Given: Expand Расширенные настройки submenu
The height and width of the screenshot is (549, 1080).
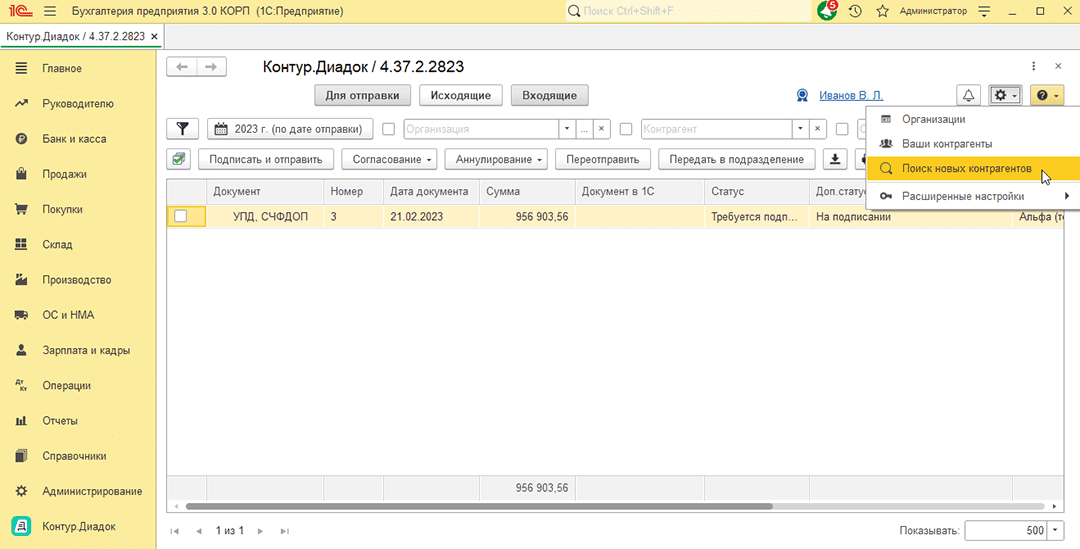Looking at the screenshot, I should tap(973, 196).
